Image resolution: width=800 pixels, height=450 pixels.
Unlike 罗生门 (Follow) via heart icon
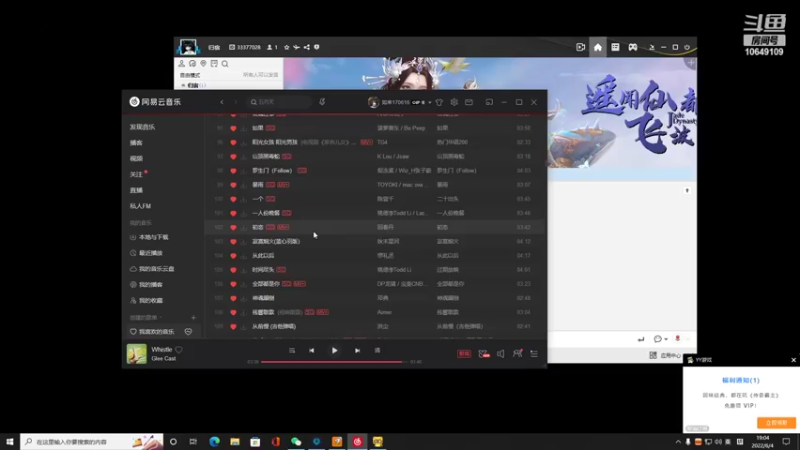(233, 171)
